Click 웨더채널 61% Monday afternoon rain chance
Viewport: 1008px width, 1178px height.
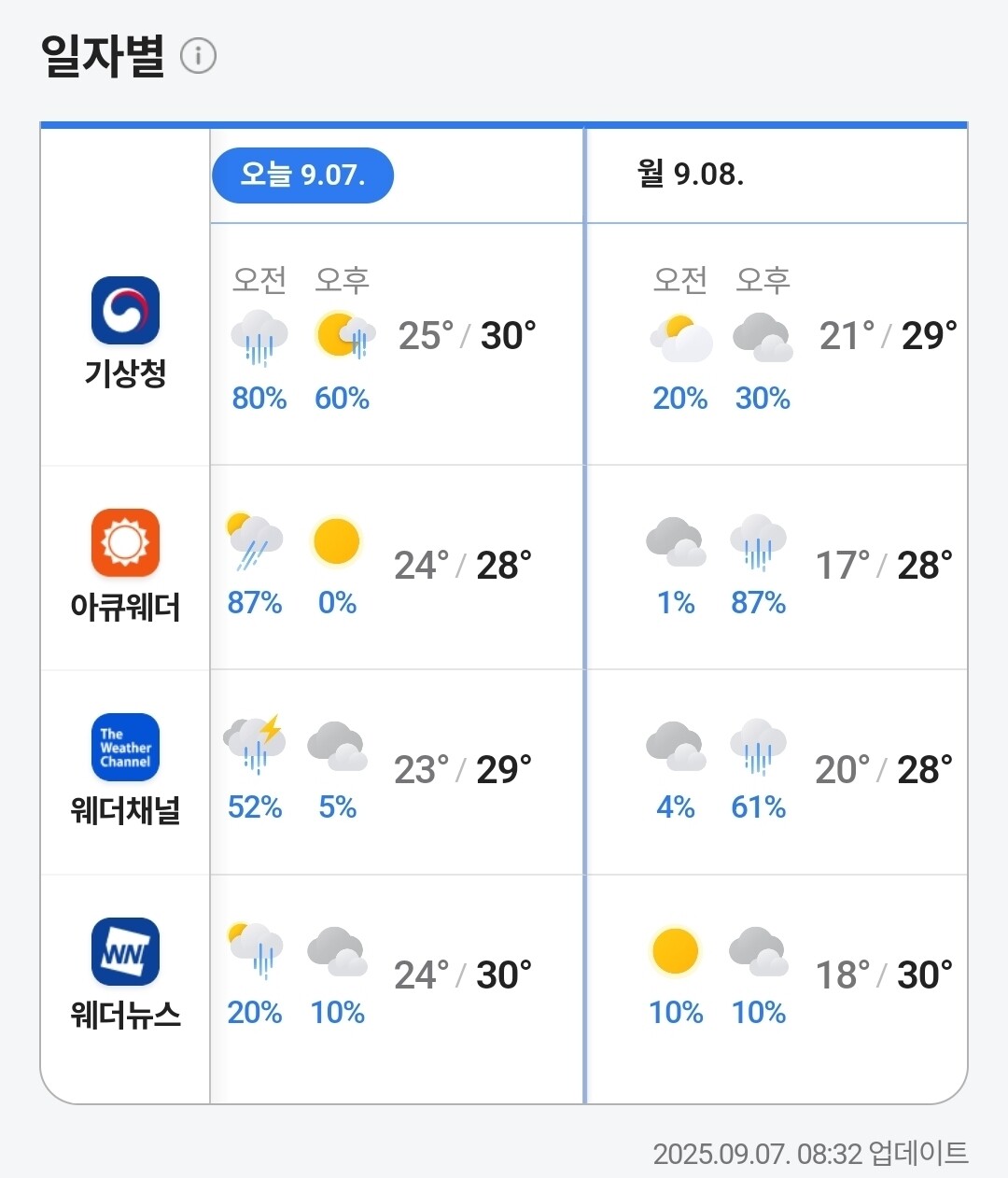[x=758, y=807]
